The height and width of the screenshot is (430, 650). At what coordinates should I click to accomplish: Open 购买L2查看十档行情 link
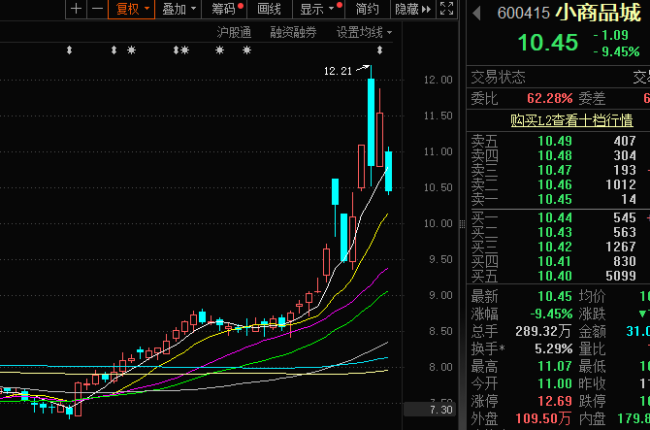click(x=572, y=120)
